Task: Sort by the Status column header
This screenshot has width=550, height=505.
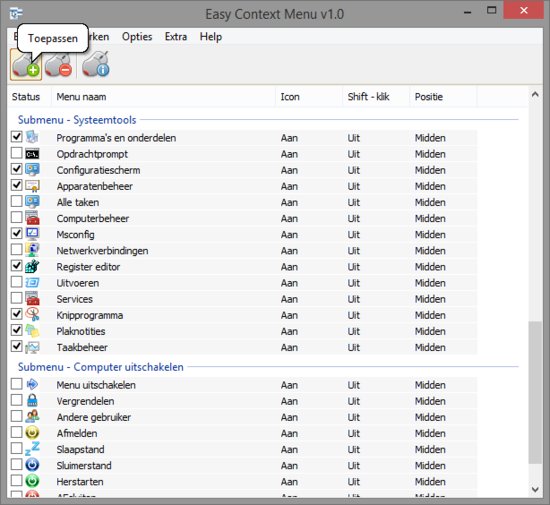Action: [29, 97]
